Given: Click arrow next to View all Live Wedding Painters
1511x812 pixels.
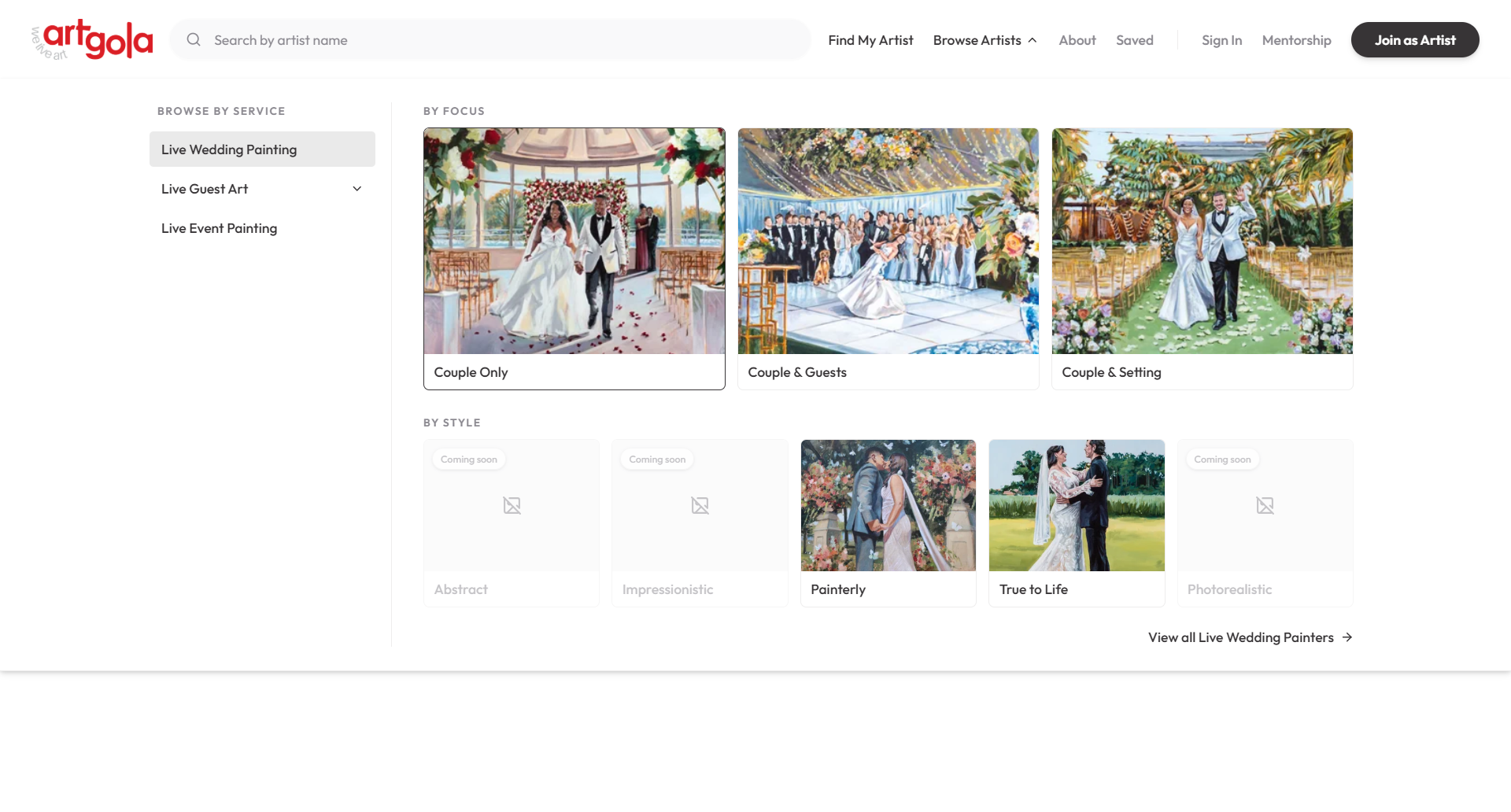Looking at the screenshot, I should [x=1347, y=637].
